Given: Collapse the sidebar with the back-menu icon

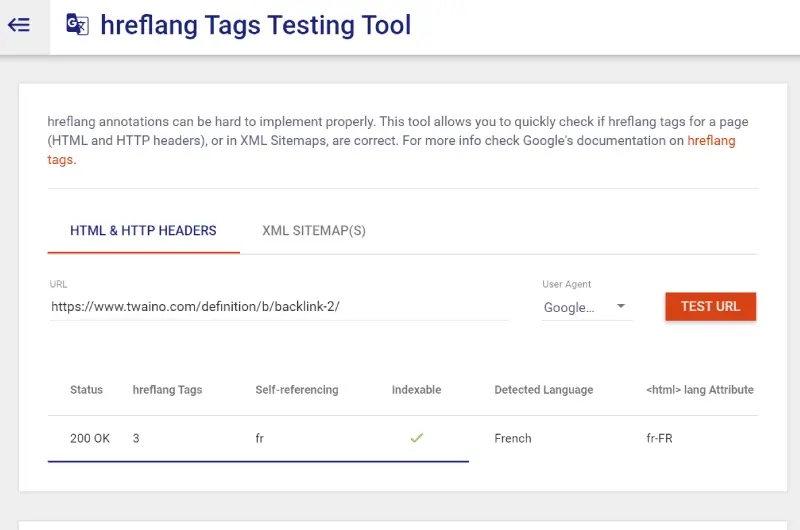Looking at the screenshot, I should click(19, 24).
